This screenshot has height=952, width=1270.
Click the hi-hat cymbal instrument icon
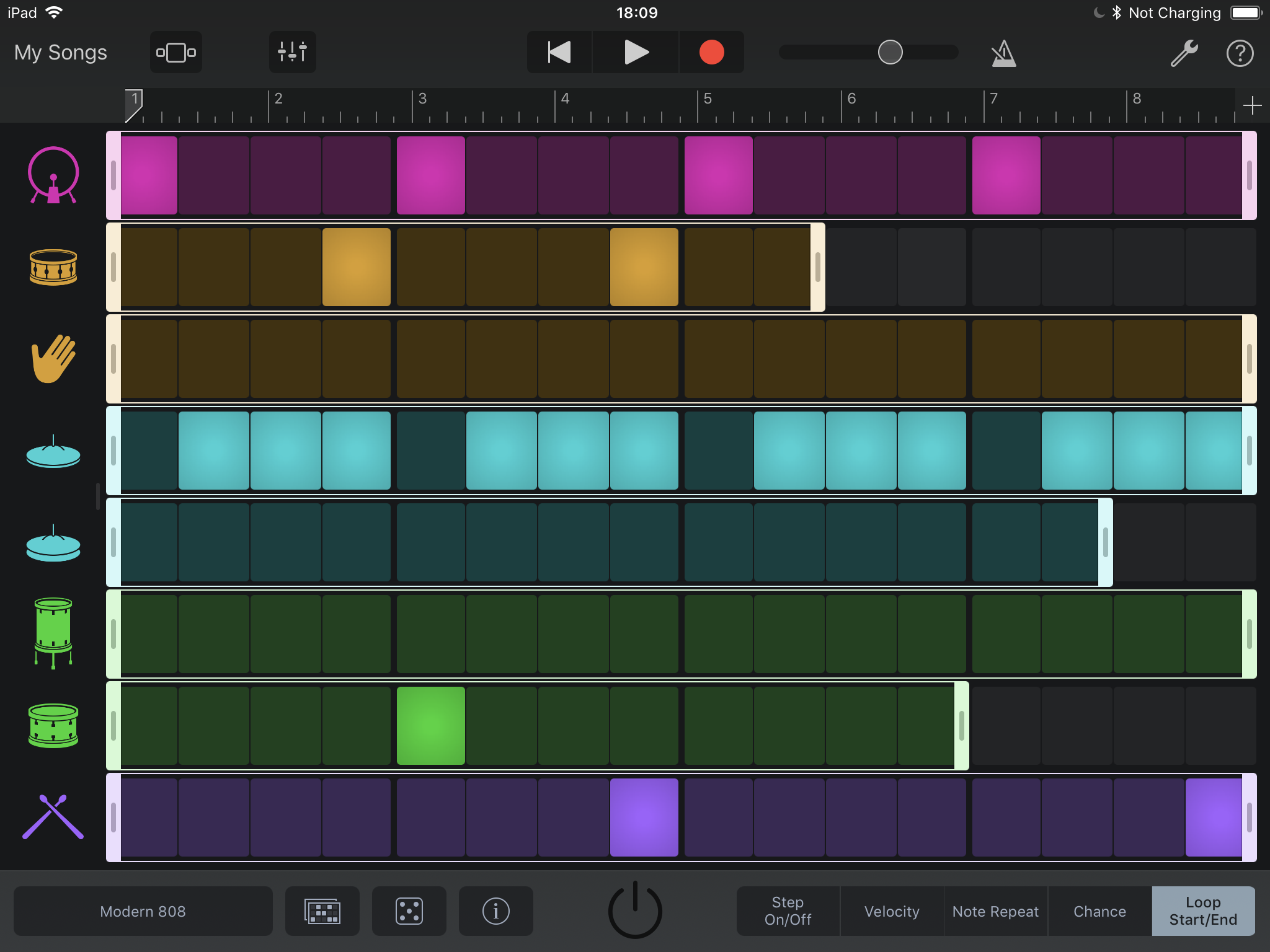pos(53,451)
